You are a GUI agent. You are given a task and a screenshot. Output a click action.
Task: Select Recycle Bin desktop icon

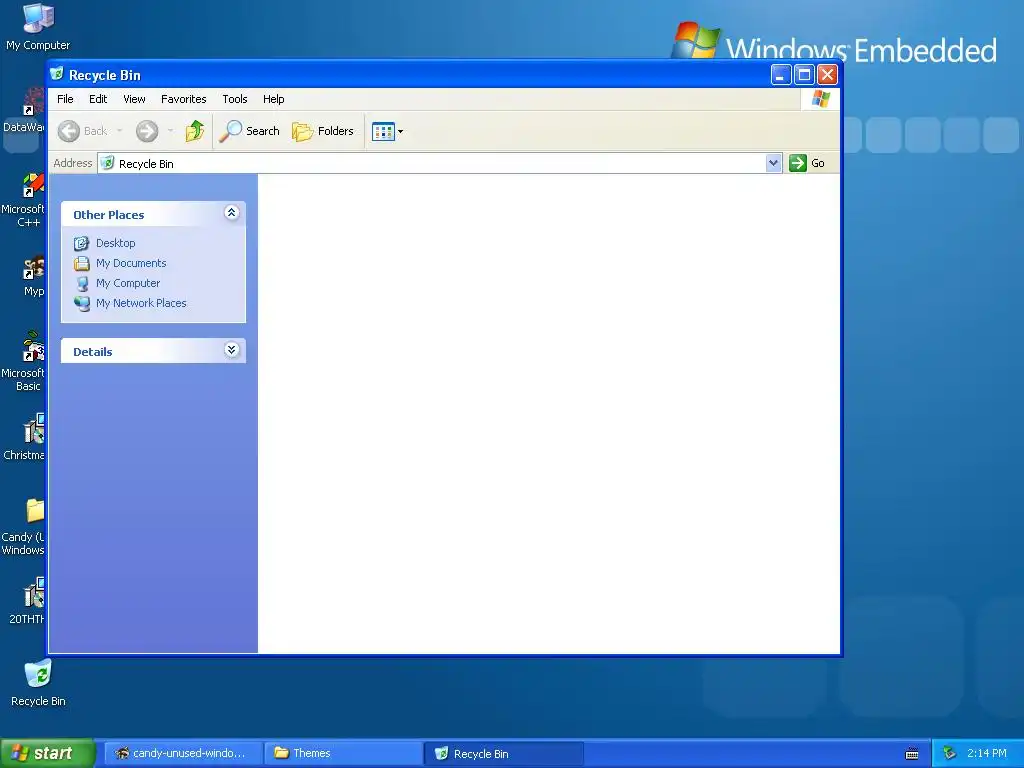click(x=38, y=683)
